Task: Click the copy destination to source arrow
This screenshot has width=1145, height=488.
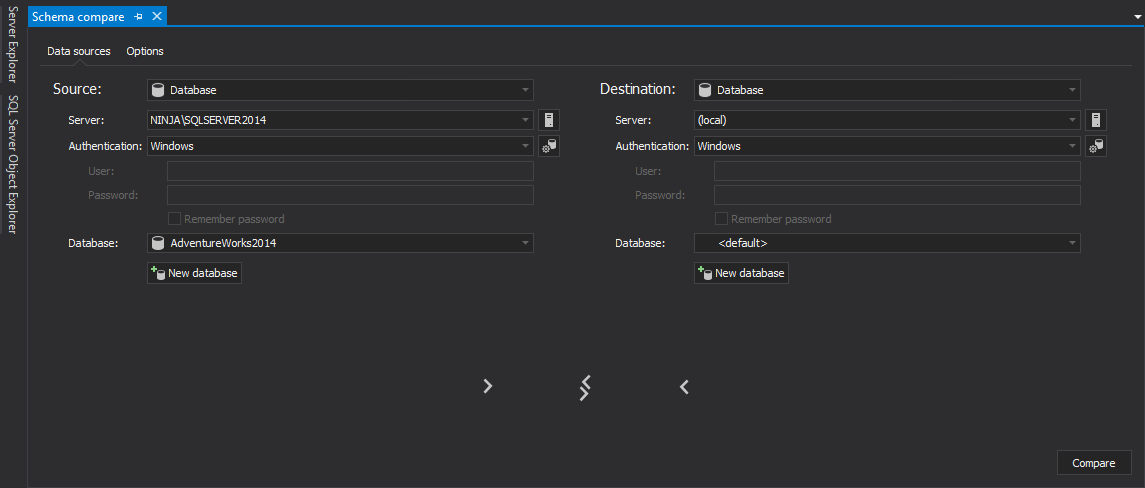Action: point(684,386)
